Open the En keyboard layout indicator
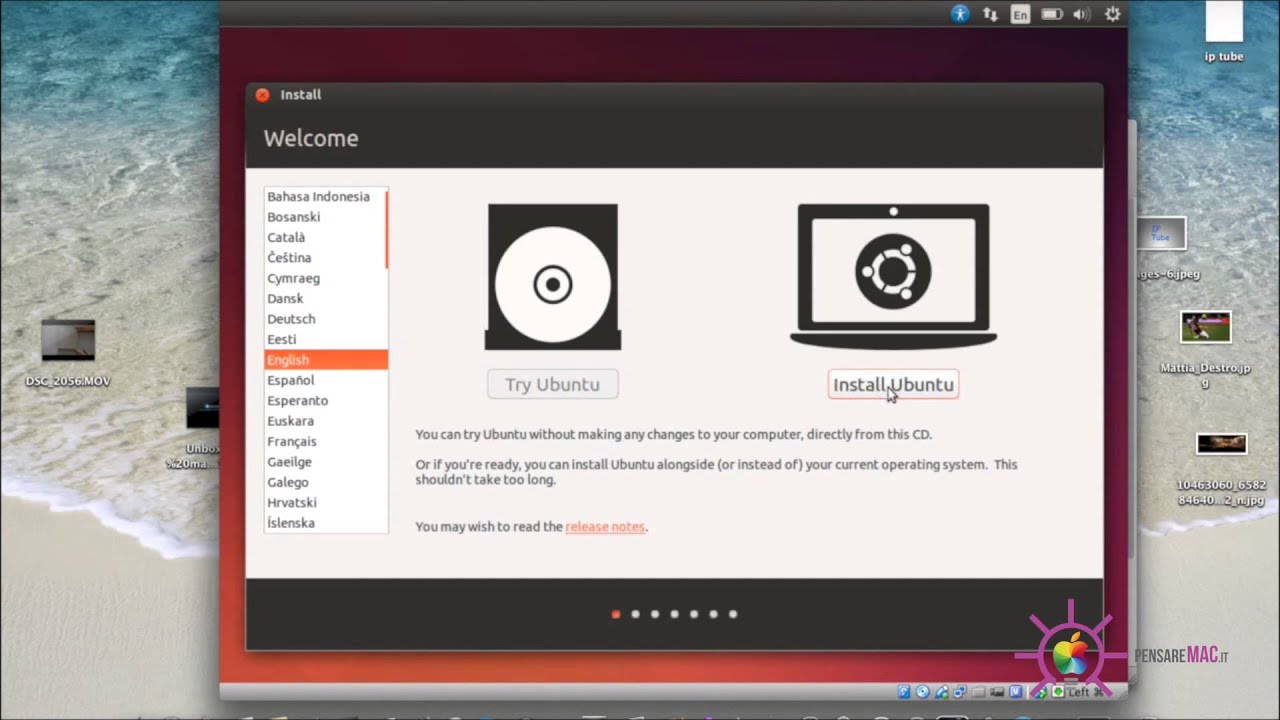This screenshot has height=720, width=1280. click(x=1020, y=14)
